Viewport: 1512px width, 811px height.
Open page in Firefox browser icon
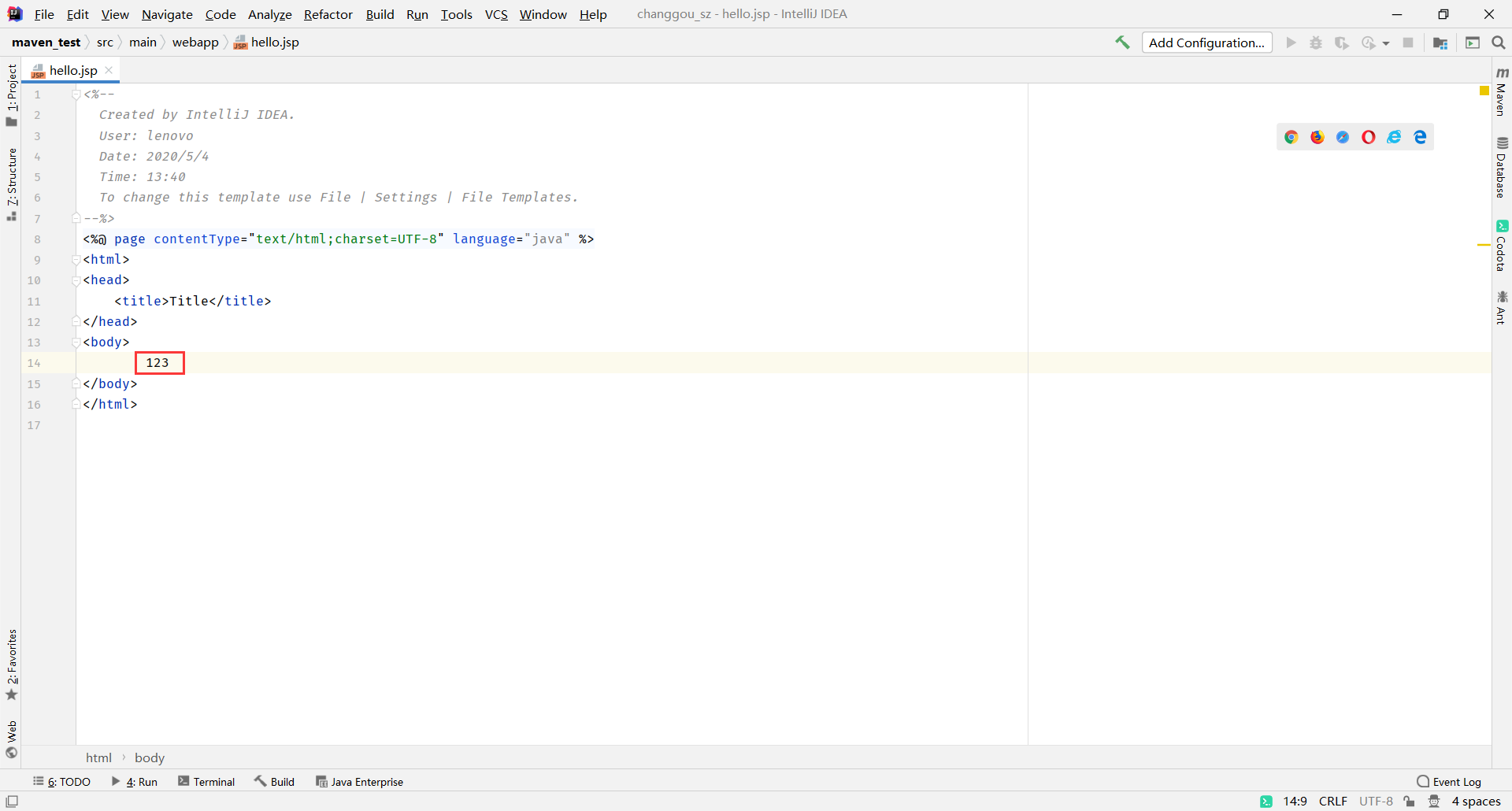(1317, 137)
